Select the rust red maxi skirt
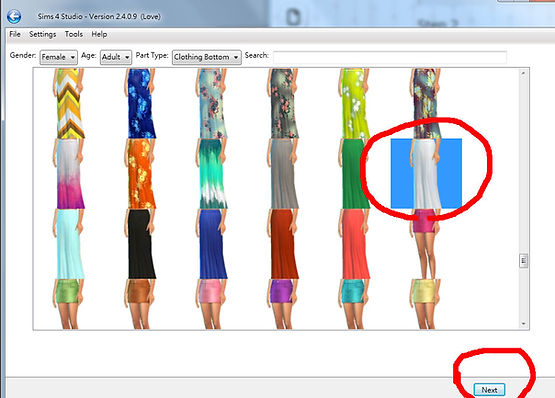The height and width of the screenshot is (398, 555). click(x=283, y=244)
